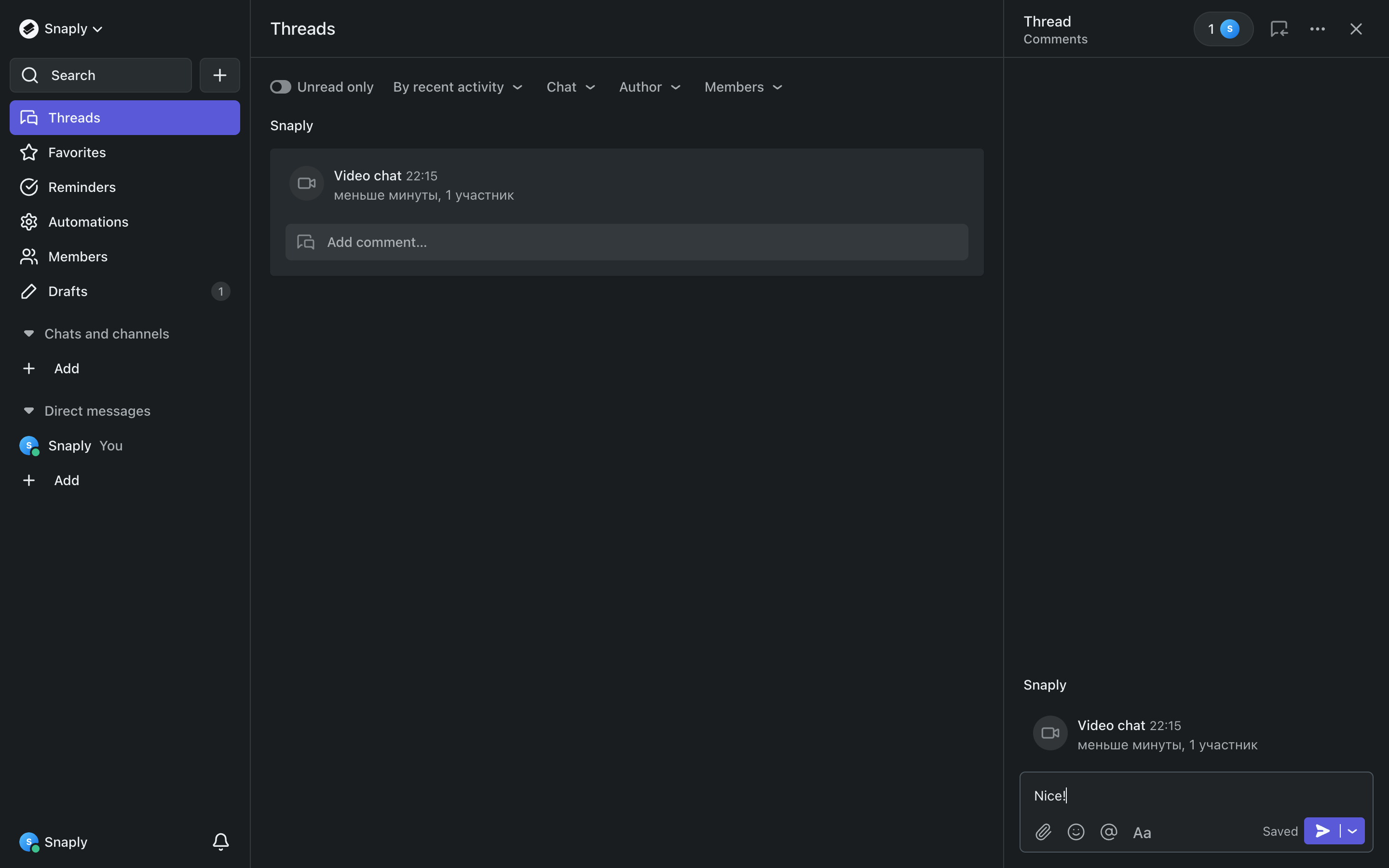The height and width of the screenshot is (868, 1389).
Task: Close the Thread panel
Action: [x=1356, y=29]
